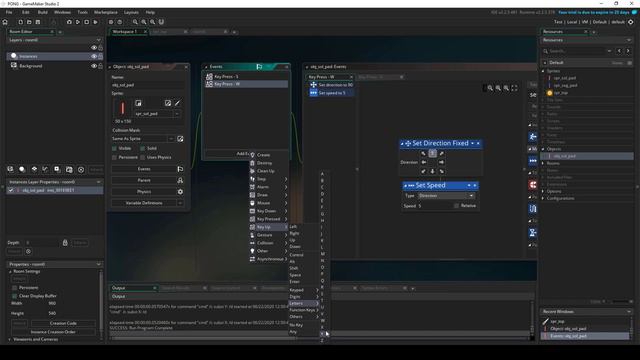Click the Instance Creation Order button

click(53, 332)
